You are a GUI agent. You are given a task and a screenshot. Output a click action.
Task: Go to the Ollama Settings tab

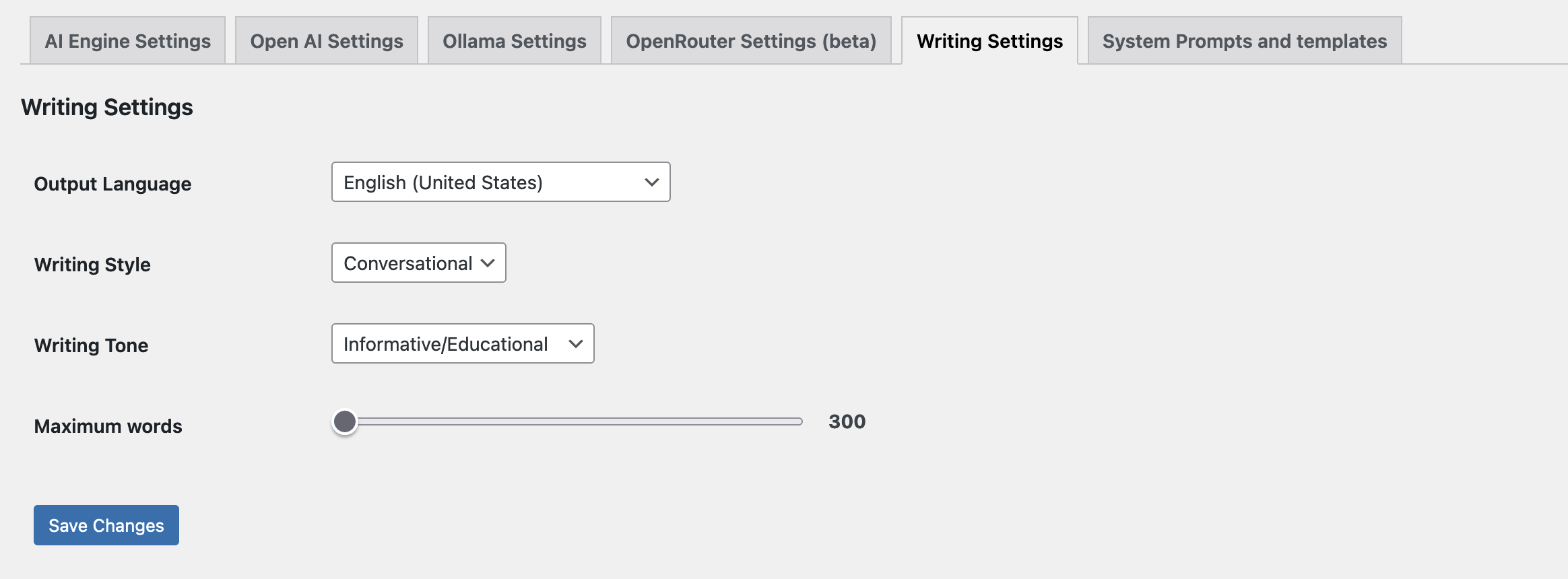[515, 41]
